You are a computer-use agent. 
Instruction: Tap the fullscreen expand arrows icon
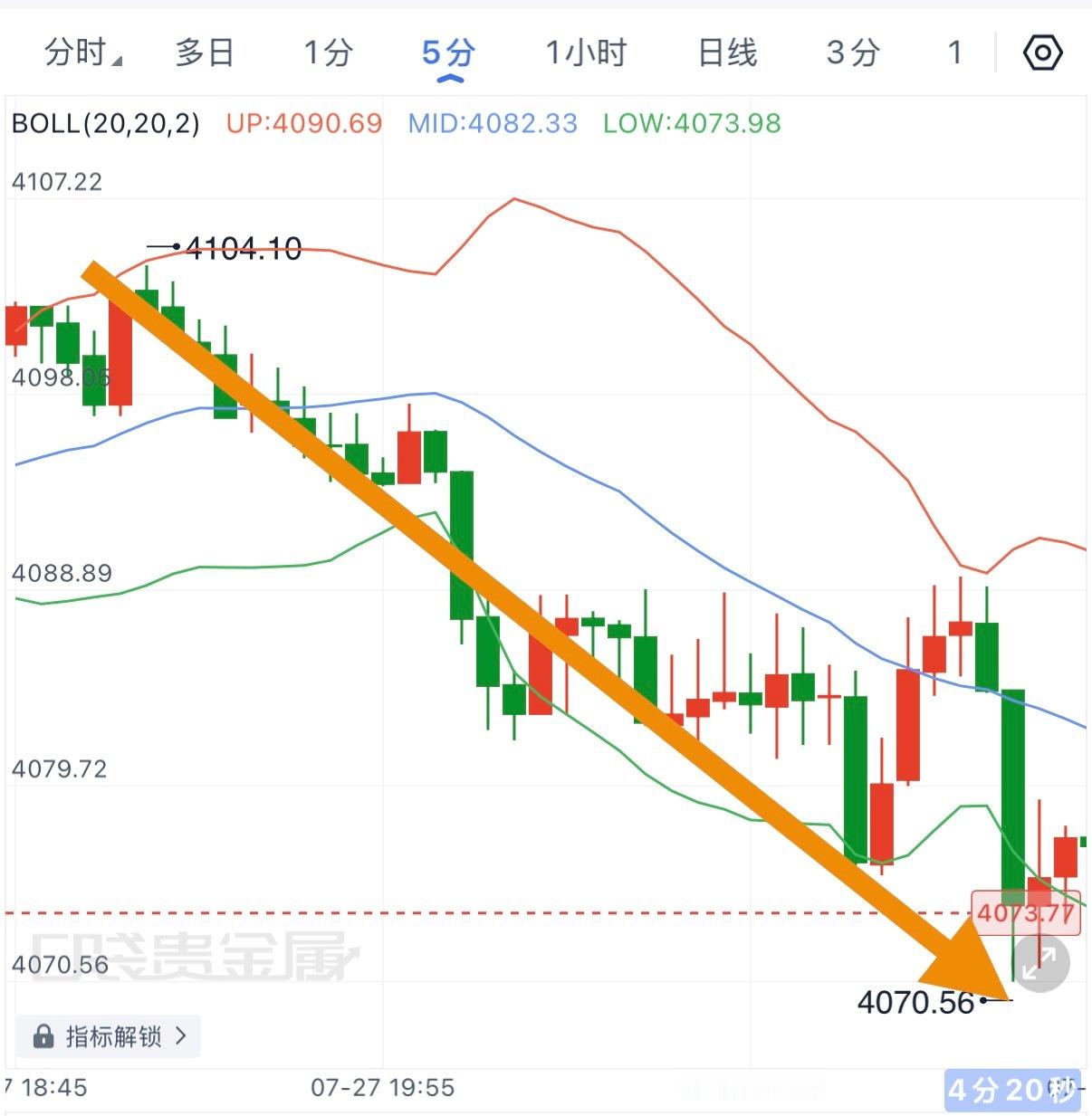click(1039, 963)
